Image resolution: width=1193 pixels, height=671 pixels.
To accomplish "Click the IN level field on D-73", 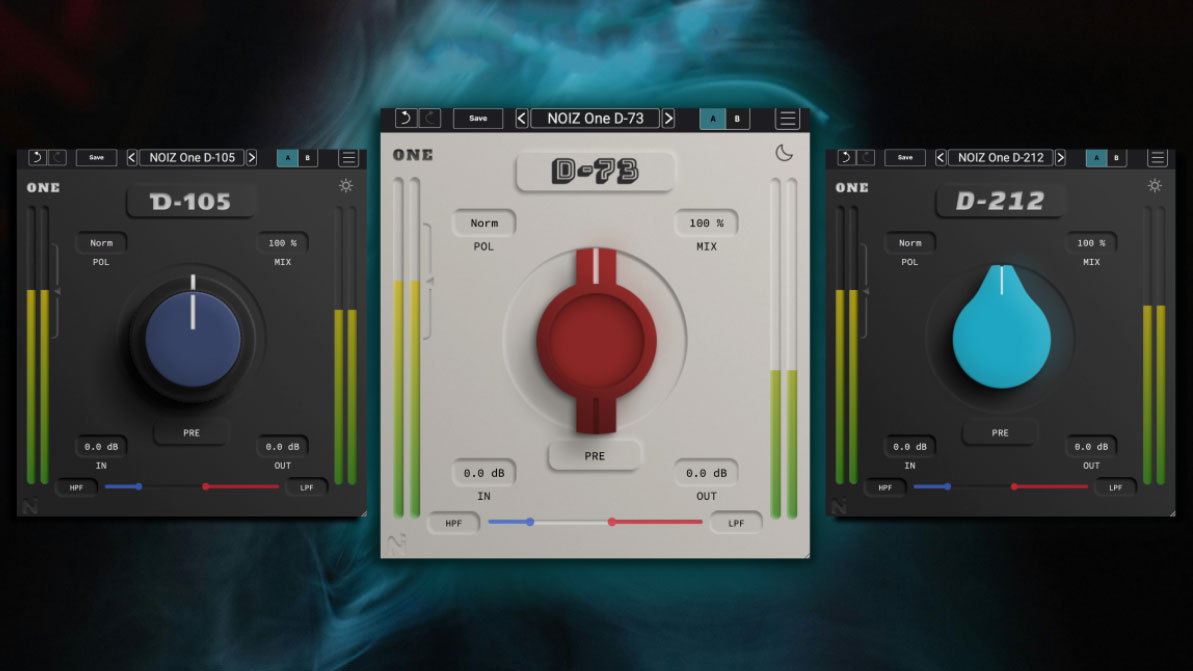I will (x=483, y=472).
